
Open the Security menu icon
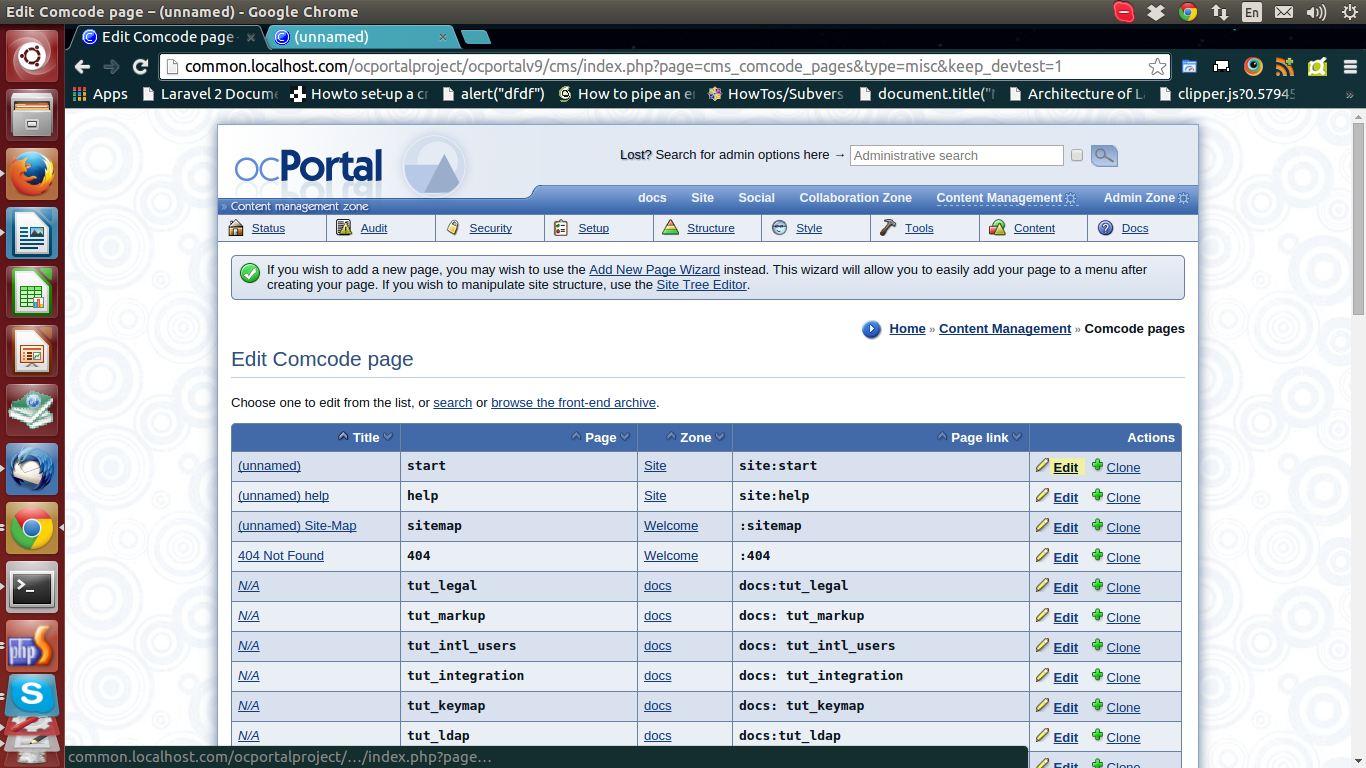tap(453, 228)
